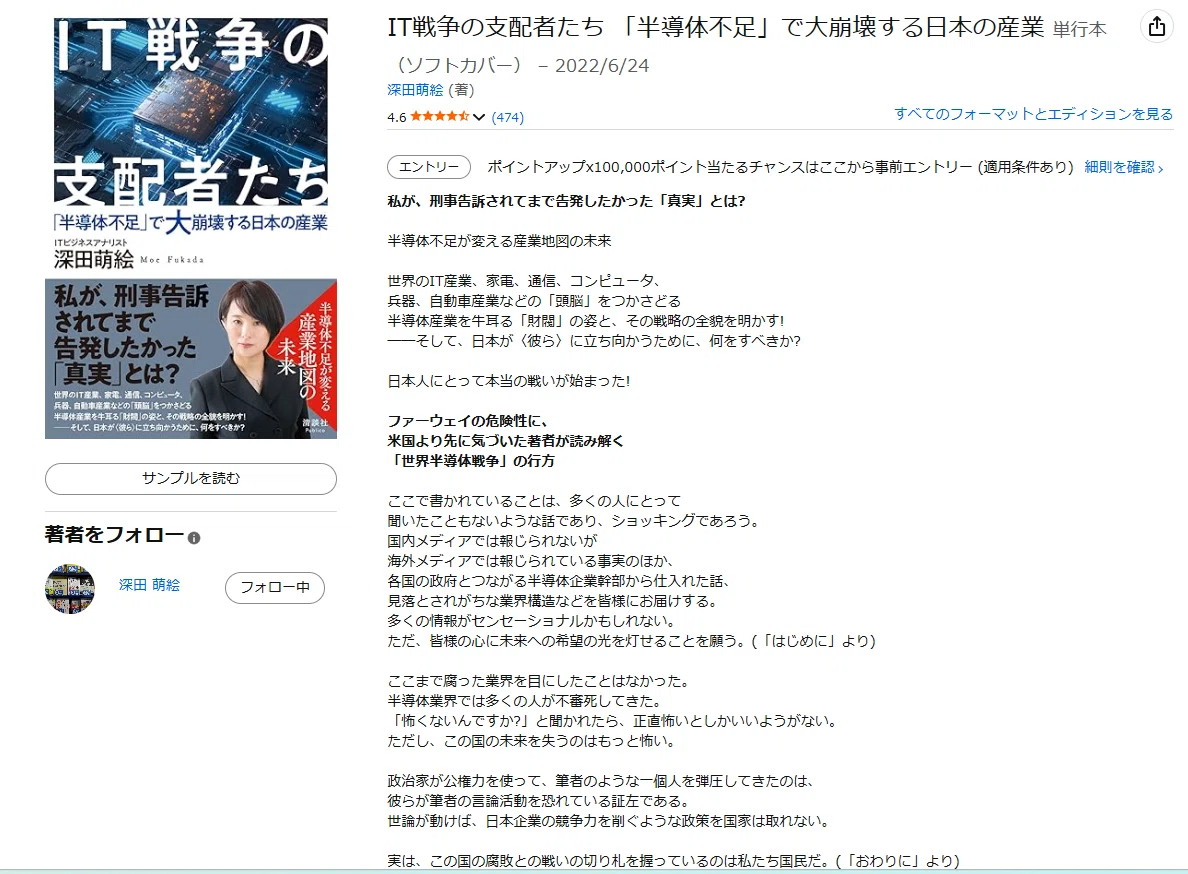Open the (474) reviews link
Image resolution: width=1188 pixels, height=874 pixels.
click(508, 117)
